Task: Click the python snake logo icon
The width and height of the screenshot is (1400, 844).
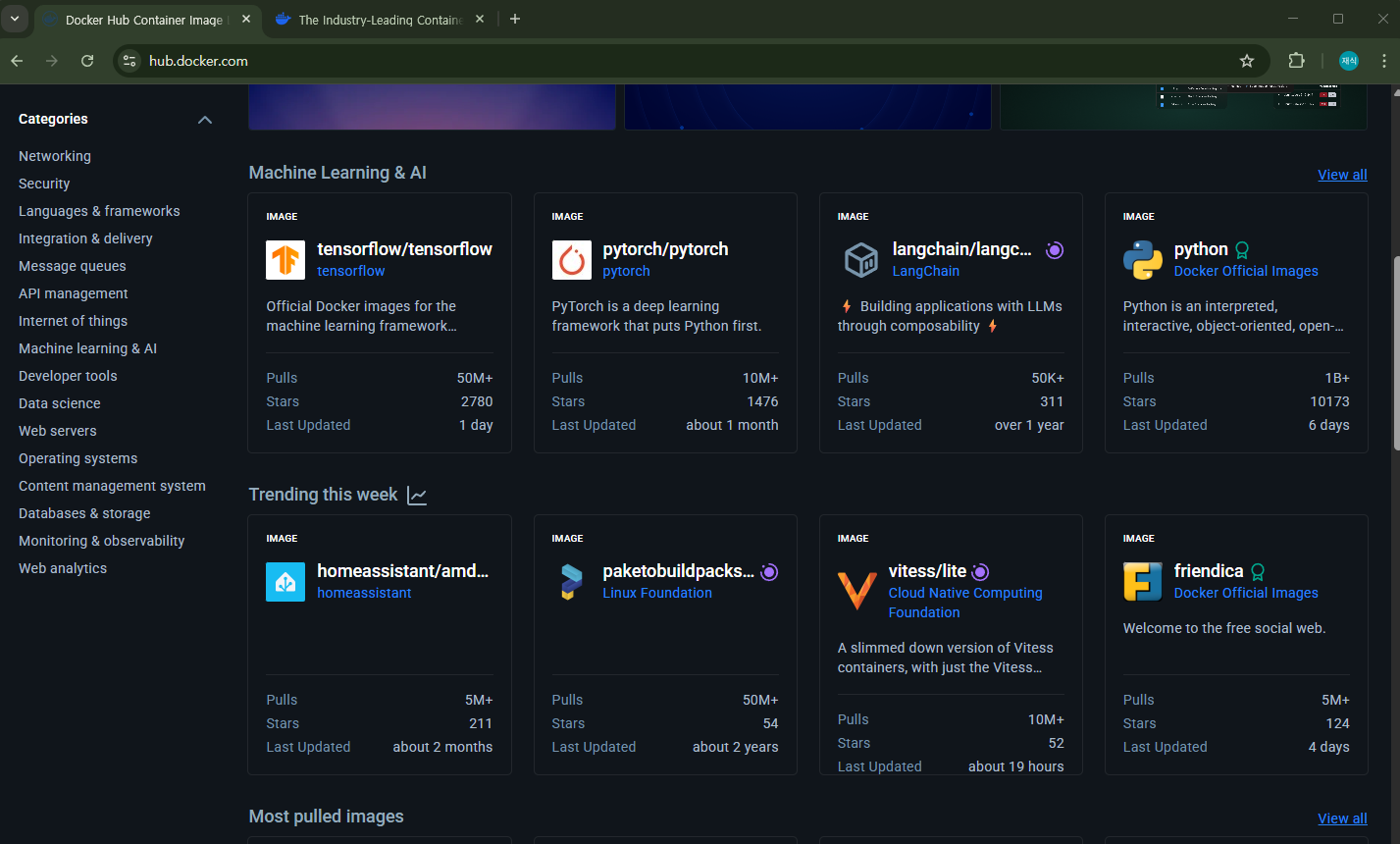Action: tap(1143, 260)
